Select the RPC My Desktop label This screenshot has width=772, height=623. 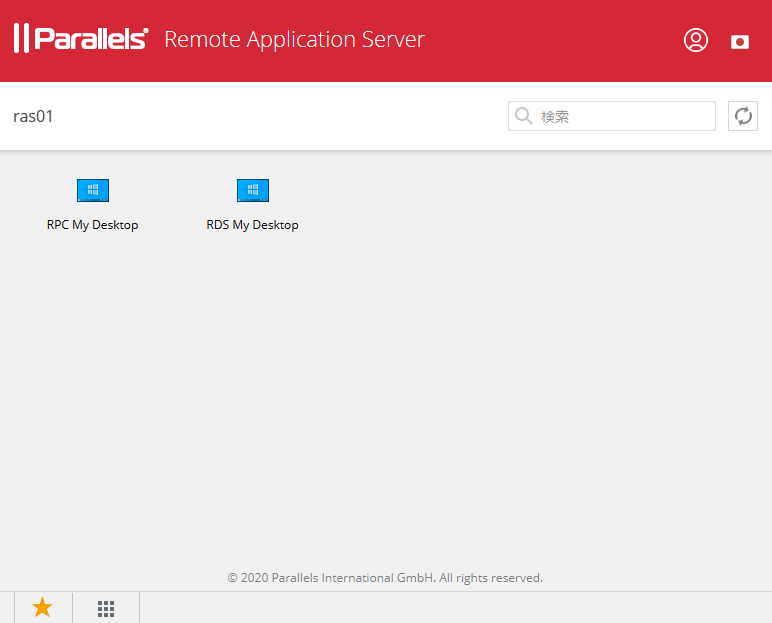pyautogui.click(x=93, y=225)
